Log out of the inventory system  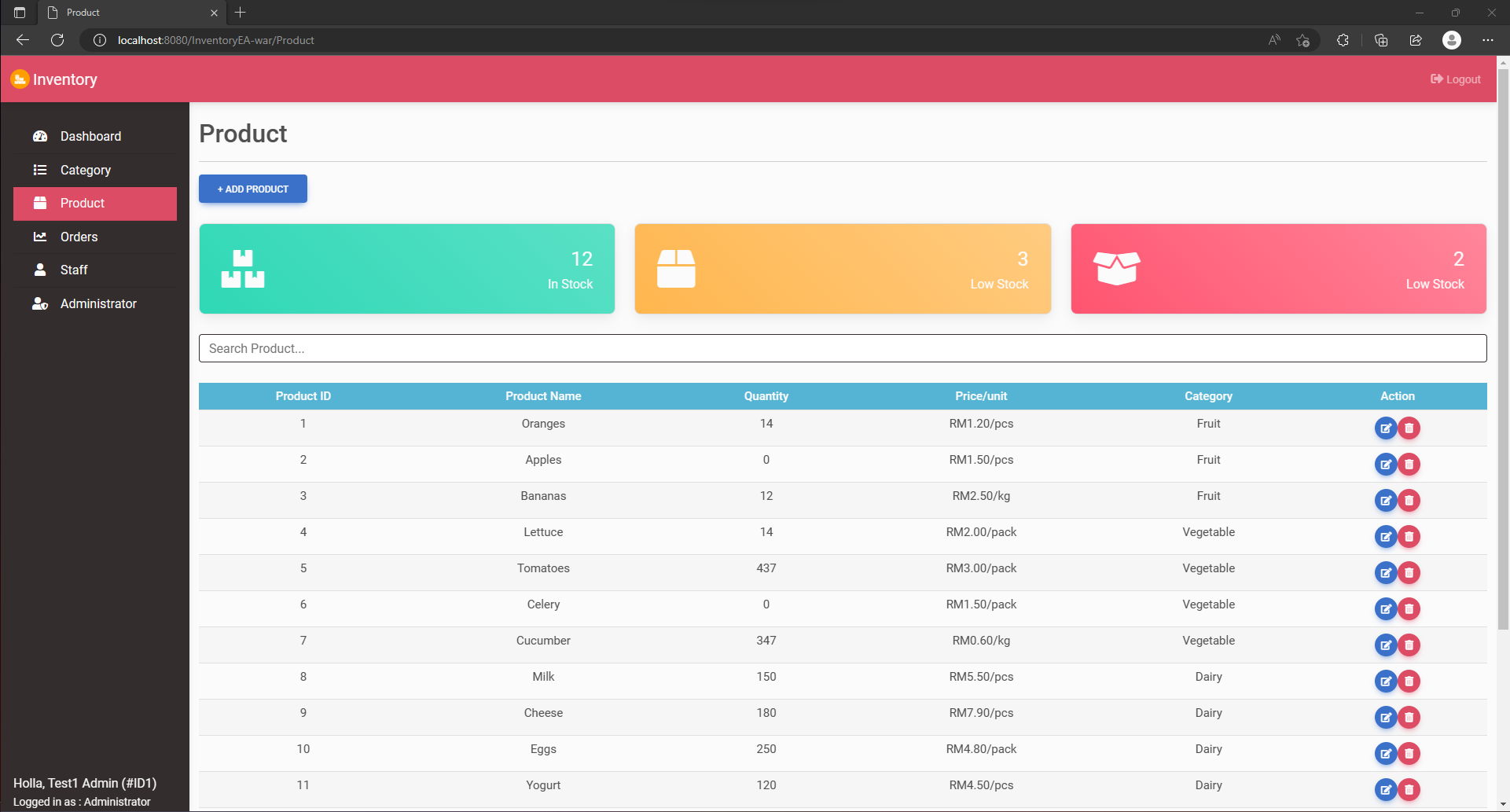(1456, 79)
